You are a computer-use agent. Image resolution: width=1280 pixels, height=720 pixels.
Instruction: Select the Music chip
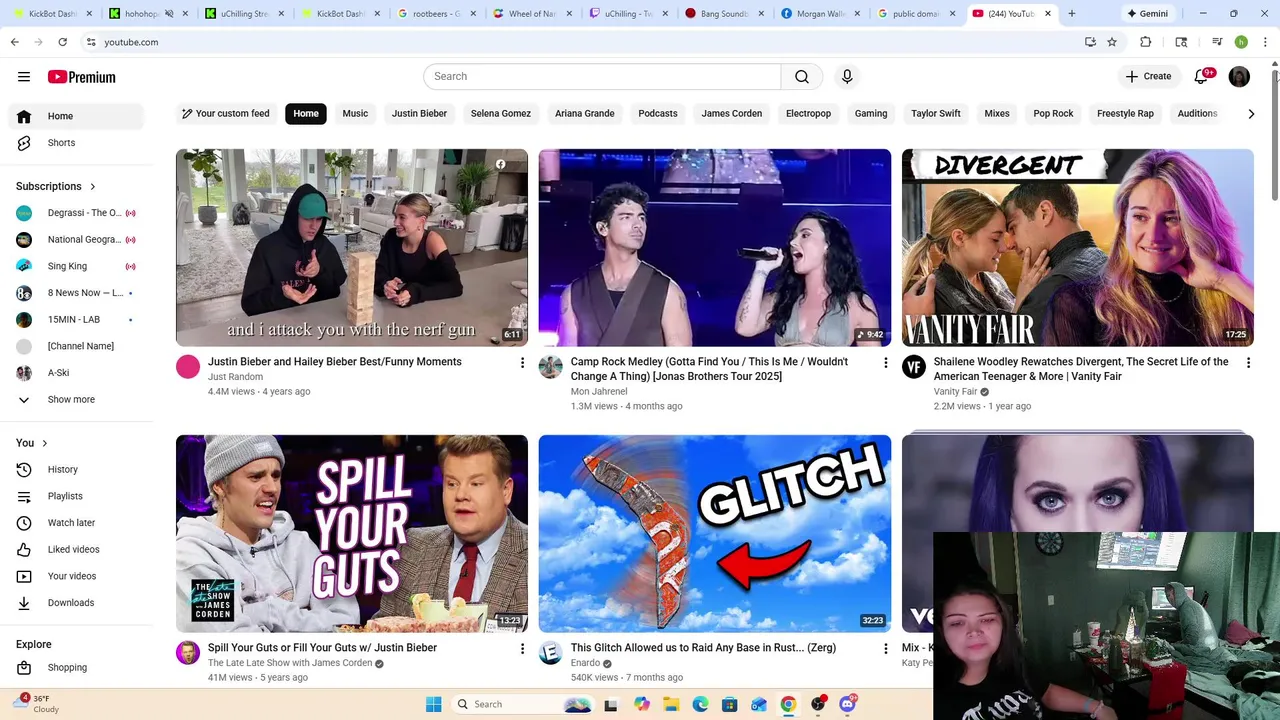(355, 114)
